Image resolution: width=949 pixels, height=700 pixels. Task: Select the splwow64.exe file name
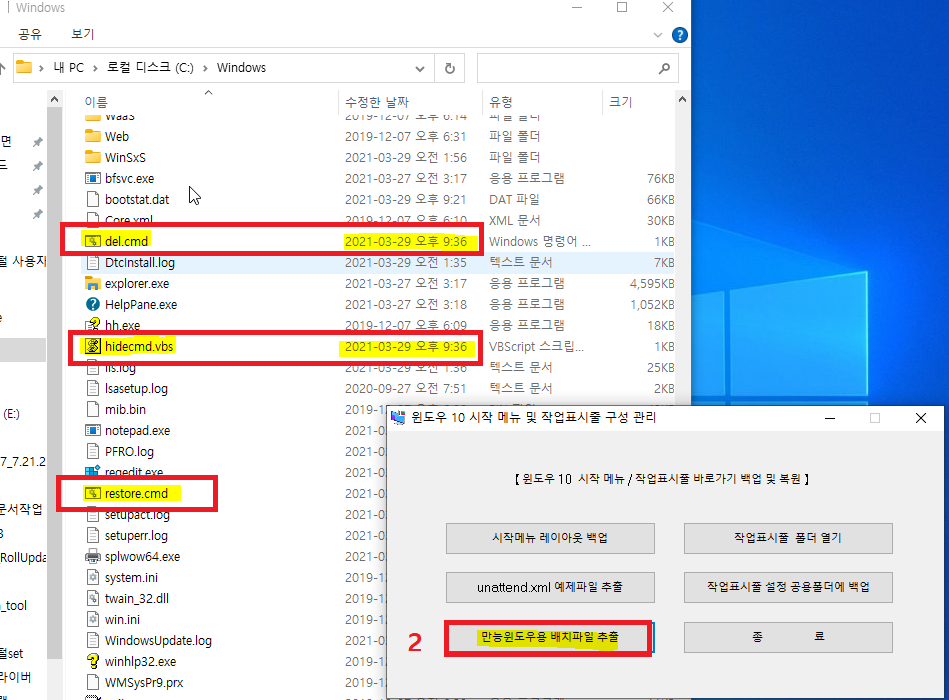point(142,557)
